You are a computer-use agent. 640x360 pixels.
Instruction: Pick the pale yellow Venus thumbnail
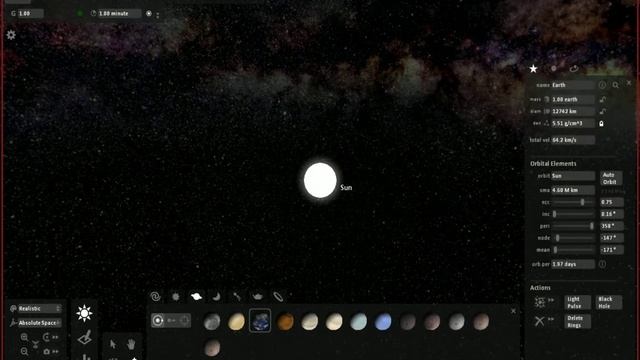(x=236, y=322)
